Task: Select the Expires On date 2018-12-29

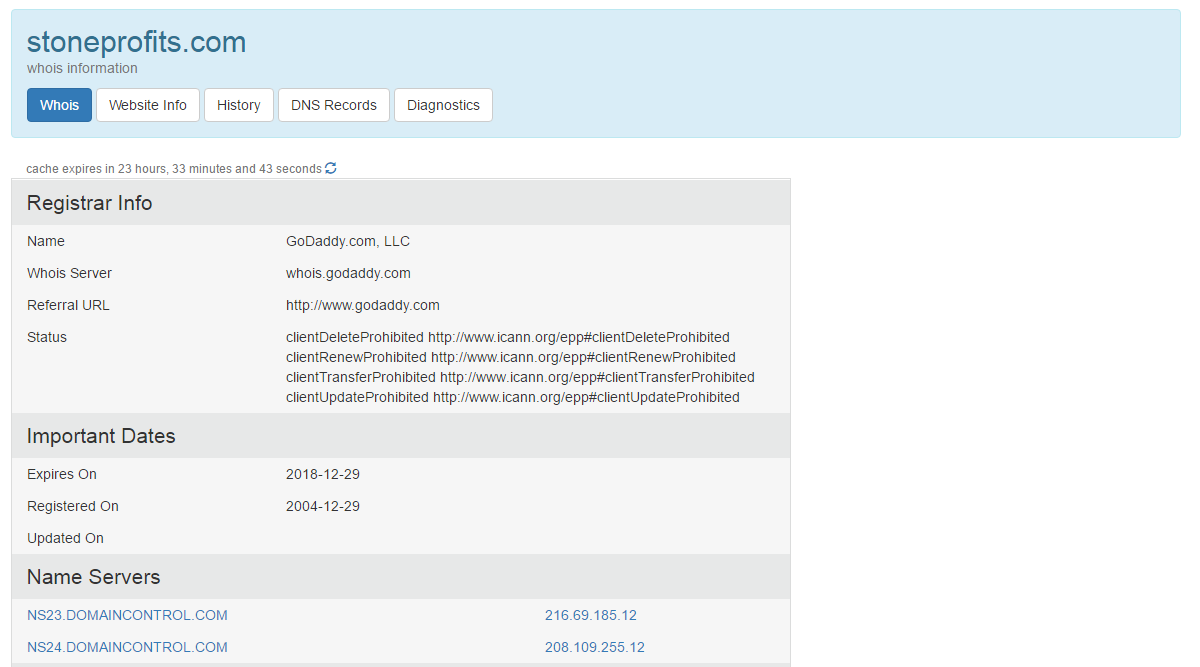Action: click(x=322, y=474)
